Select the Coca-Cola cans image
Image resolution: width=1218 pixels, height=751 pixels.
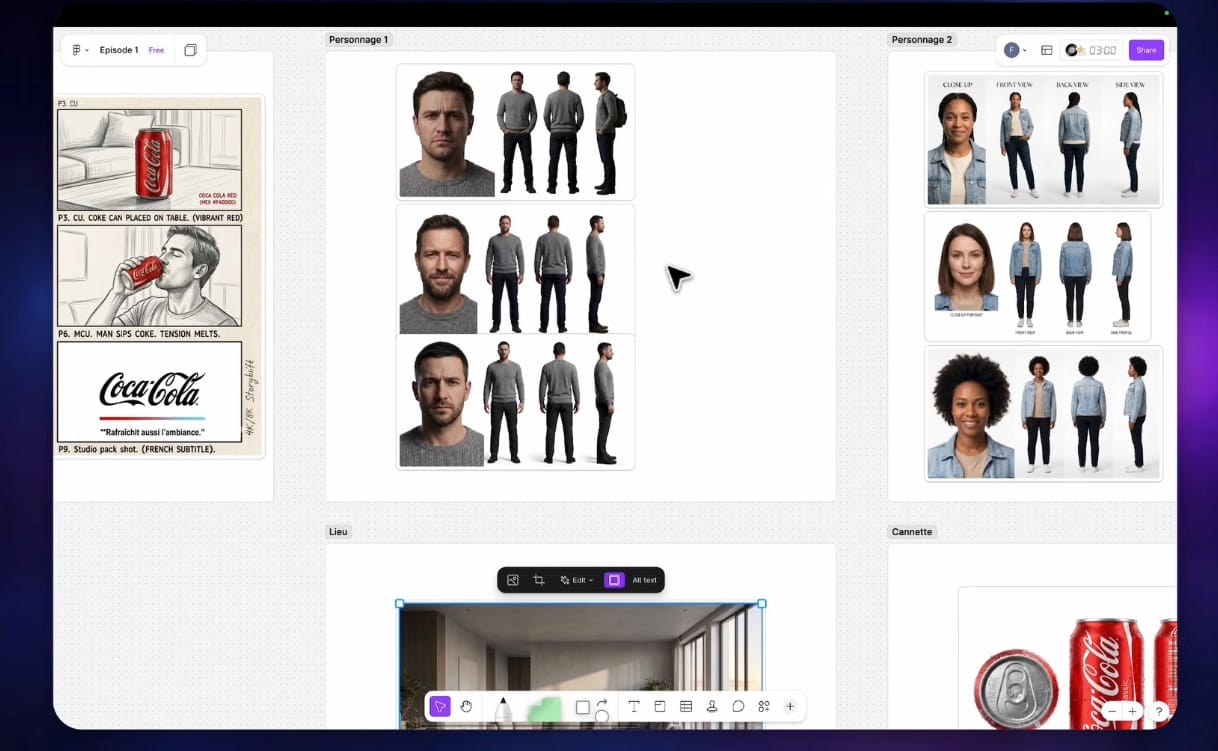(1068, 658)
